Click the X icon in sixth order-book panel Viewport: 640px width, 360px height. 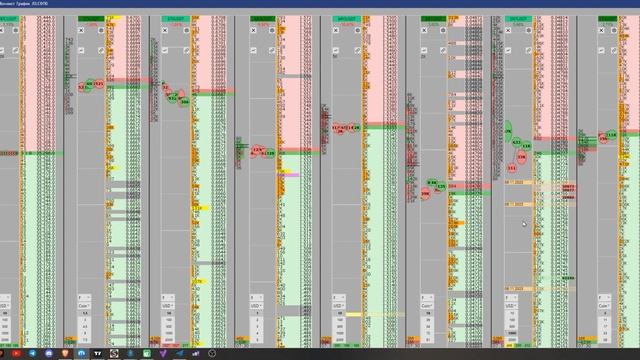coord(424,30)
